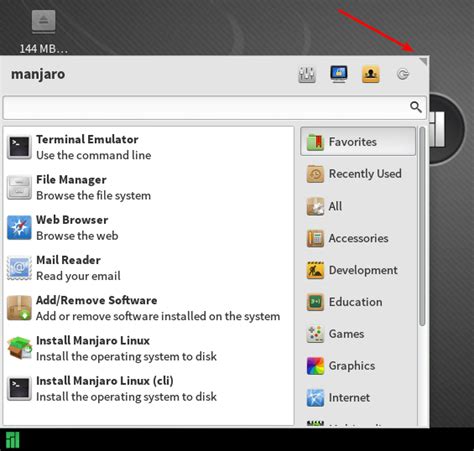Click the Games controller icon
The image size is (474, 451).
(315, 334)
